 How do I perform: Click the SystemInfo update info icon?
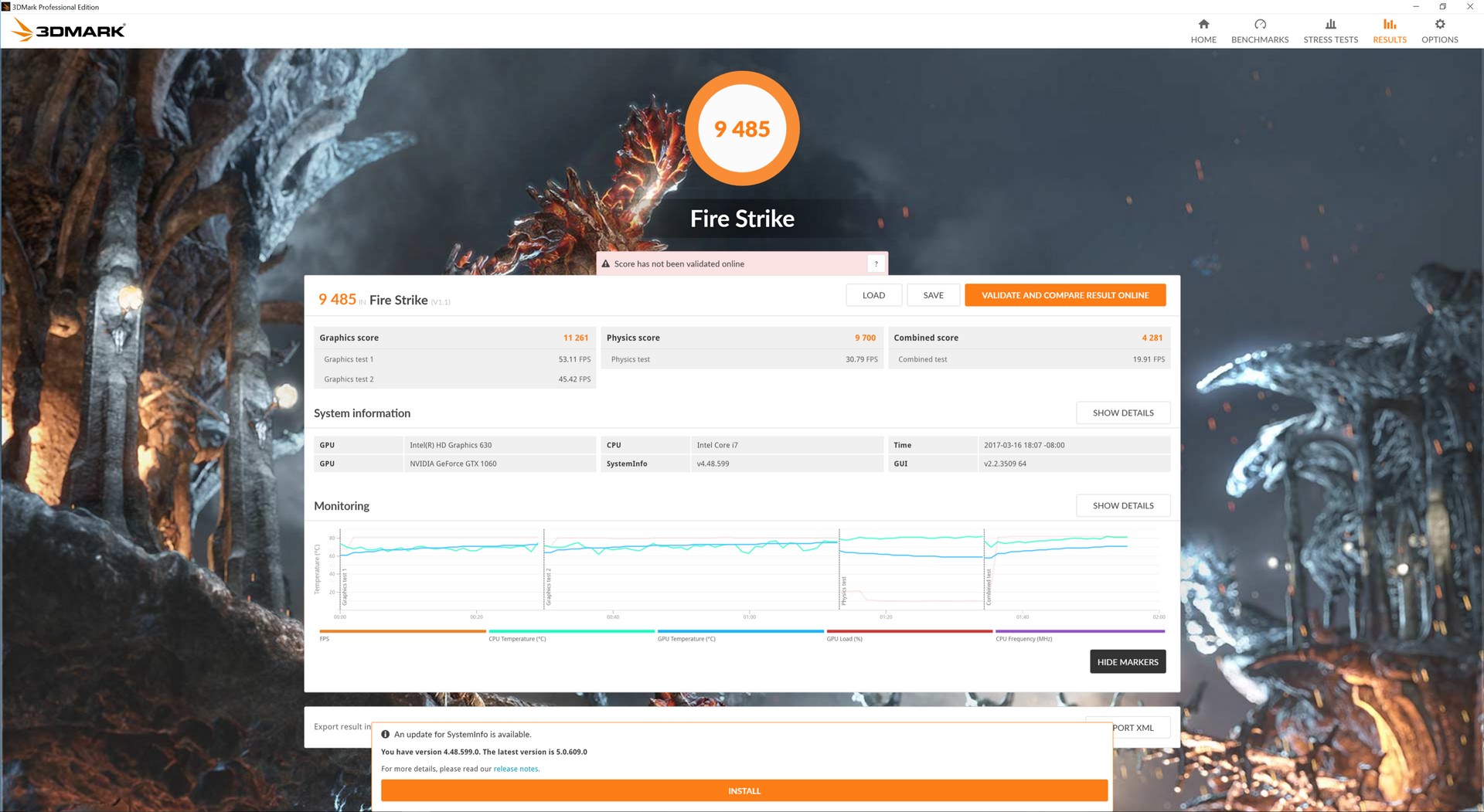coord(386,735)
